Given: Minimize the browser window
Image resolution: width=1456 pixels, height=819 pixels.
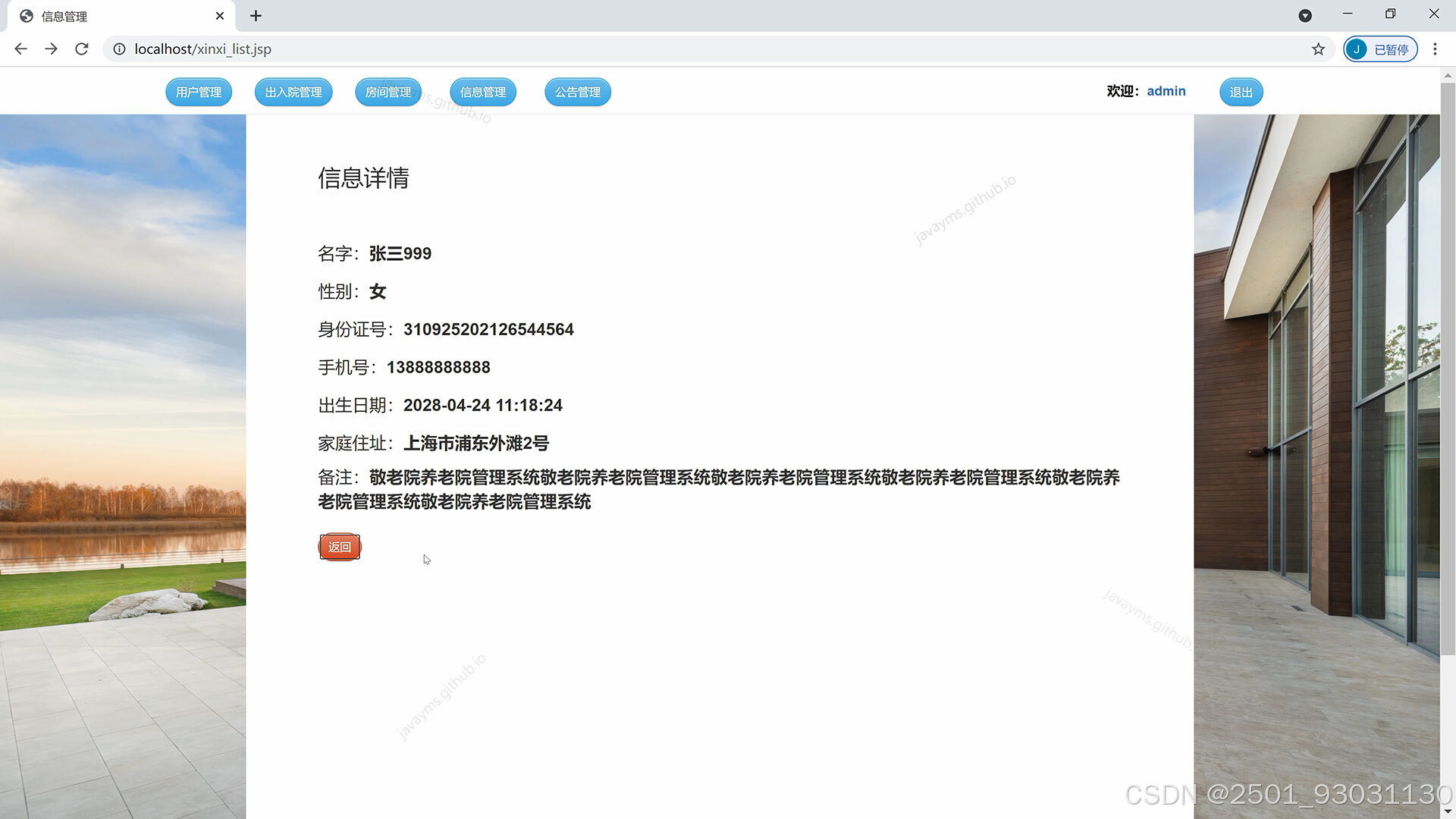Looking at the screenshot, I should 1348,14.
